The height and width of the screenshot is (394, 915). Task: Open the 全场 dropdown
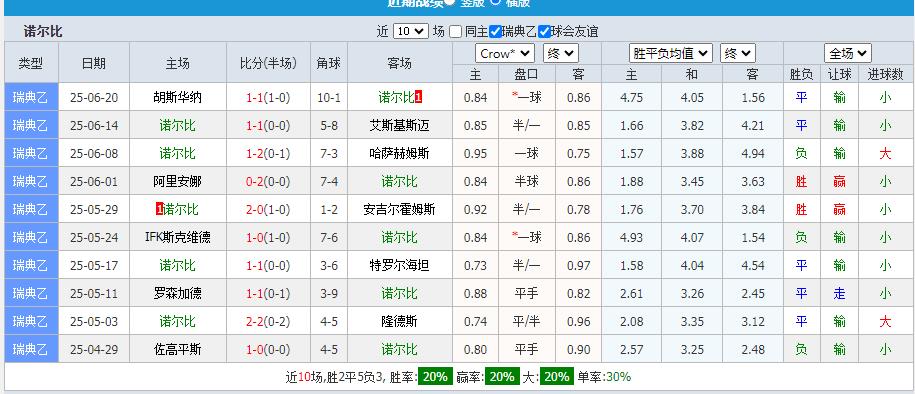[x=848, y=54]
